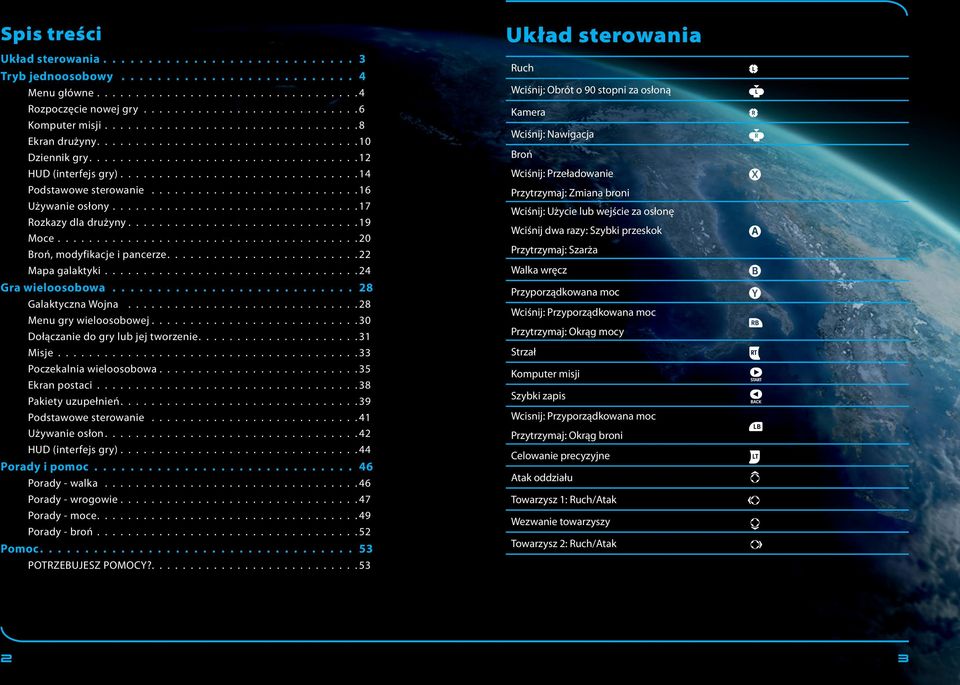Select the Używanie osłony entry
This screenshot has height=685, width=960.
199,206
